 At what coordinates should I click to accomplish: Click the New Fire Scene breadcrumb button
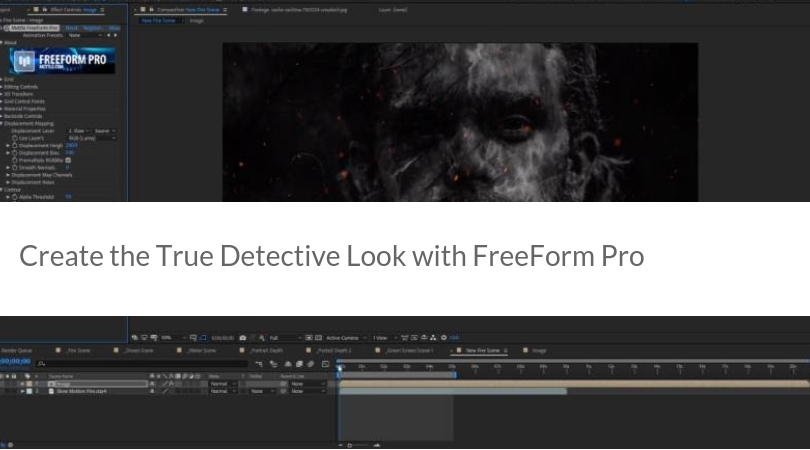[x=159, y=21]
